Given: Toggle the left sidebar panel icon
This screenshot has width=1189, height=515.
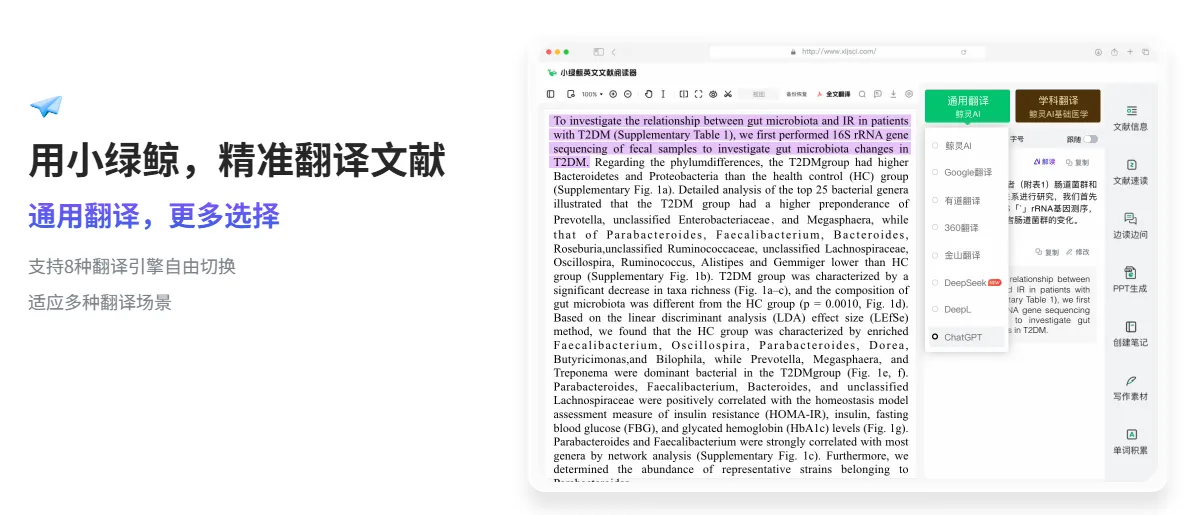Looking at the screenshot, I should coord(550,94).
